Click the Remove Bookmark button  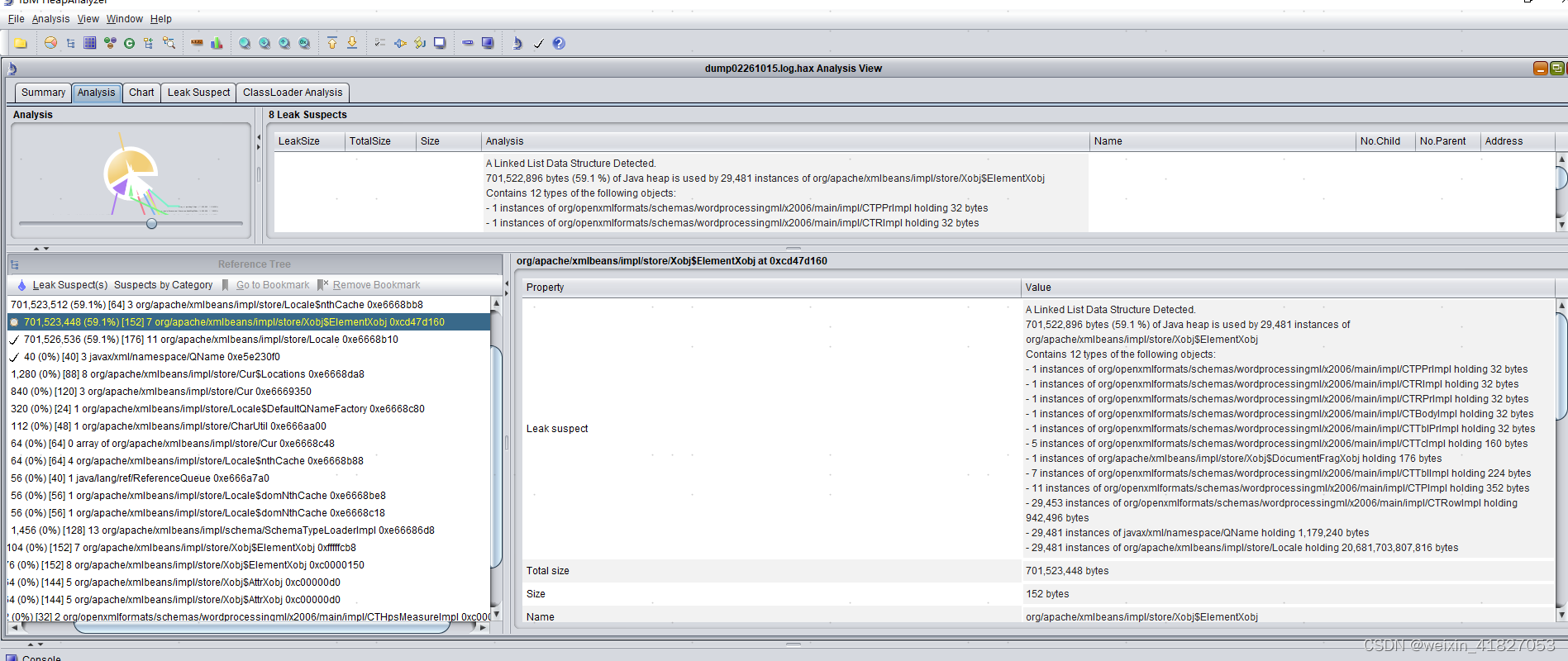[x=369, y=285]
